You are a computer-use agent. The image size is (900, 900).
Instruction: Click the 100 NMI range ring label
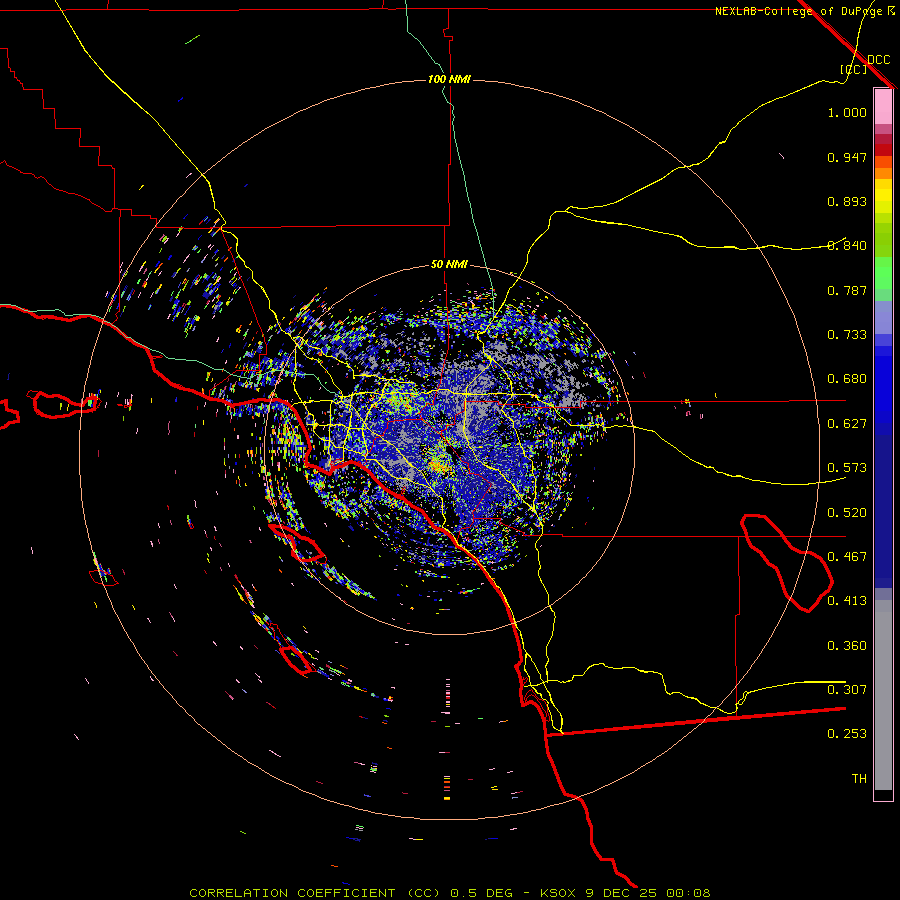point(449,79)
